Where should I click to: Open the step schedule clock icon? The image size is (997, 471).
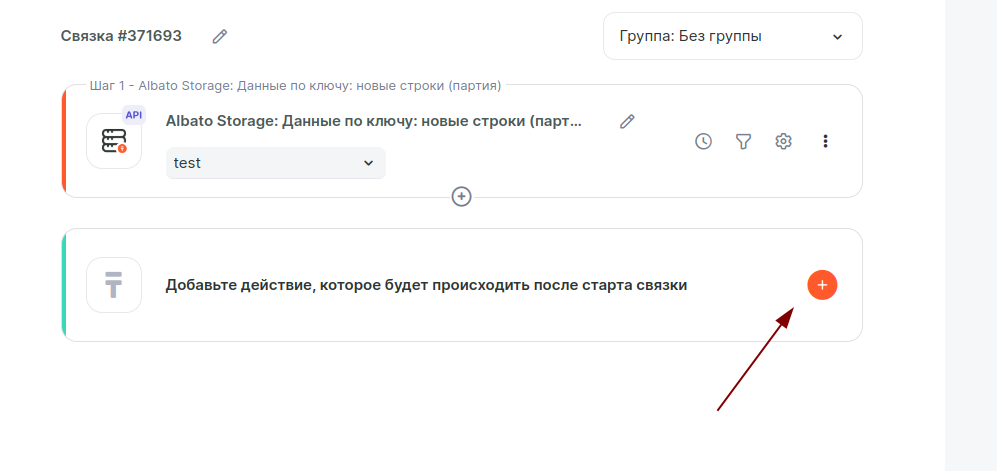tap(704, 141)
